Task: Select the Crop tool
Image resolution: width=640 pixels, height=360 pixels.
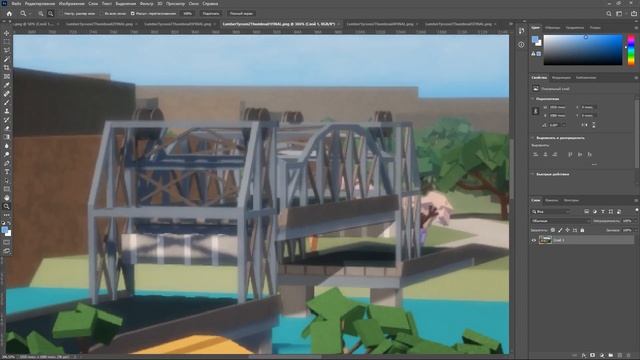Action: click(x=7, y=68)
